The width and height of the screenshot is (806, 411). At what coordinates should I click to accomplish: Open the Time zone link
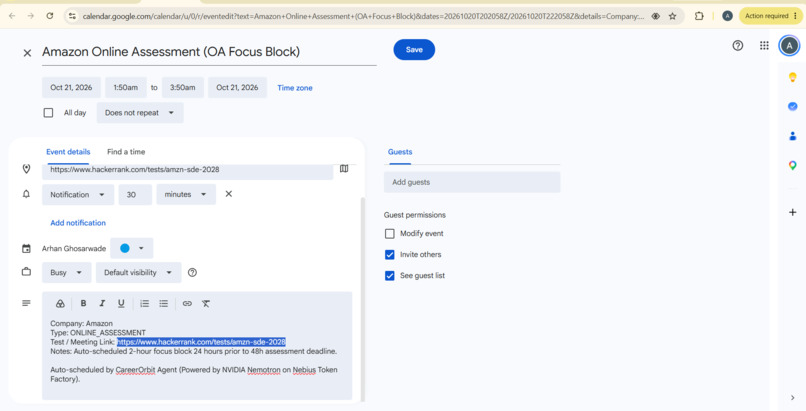[295, 88]
